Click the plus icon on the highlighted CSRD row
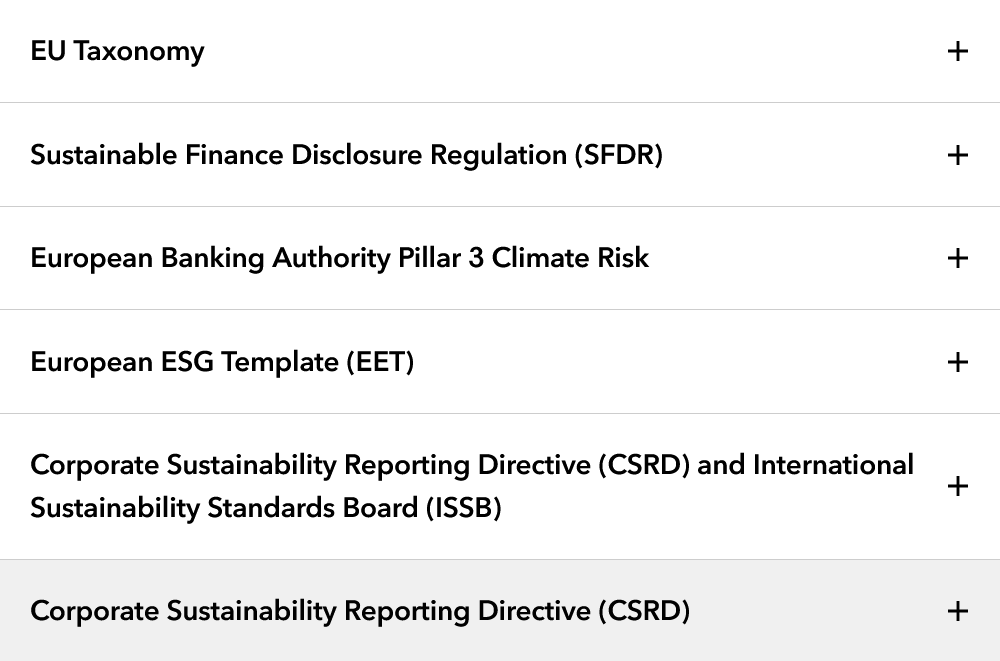Screen dimensions: 1000x661 tap(957, 611)
